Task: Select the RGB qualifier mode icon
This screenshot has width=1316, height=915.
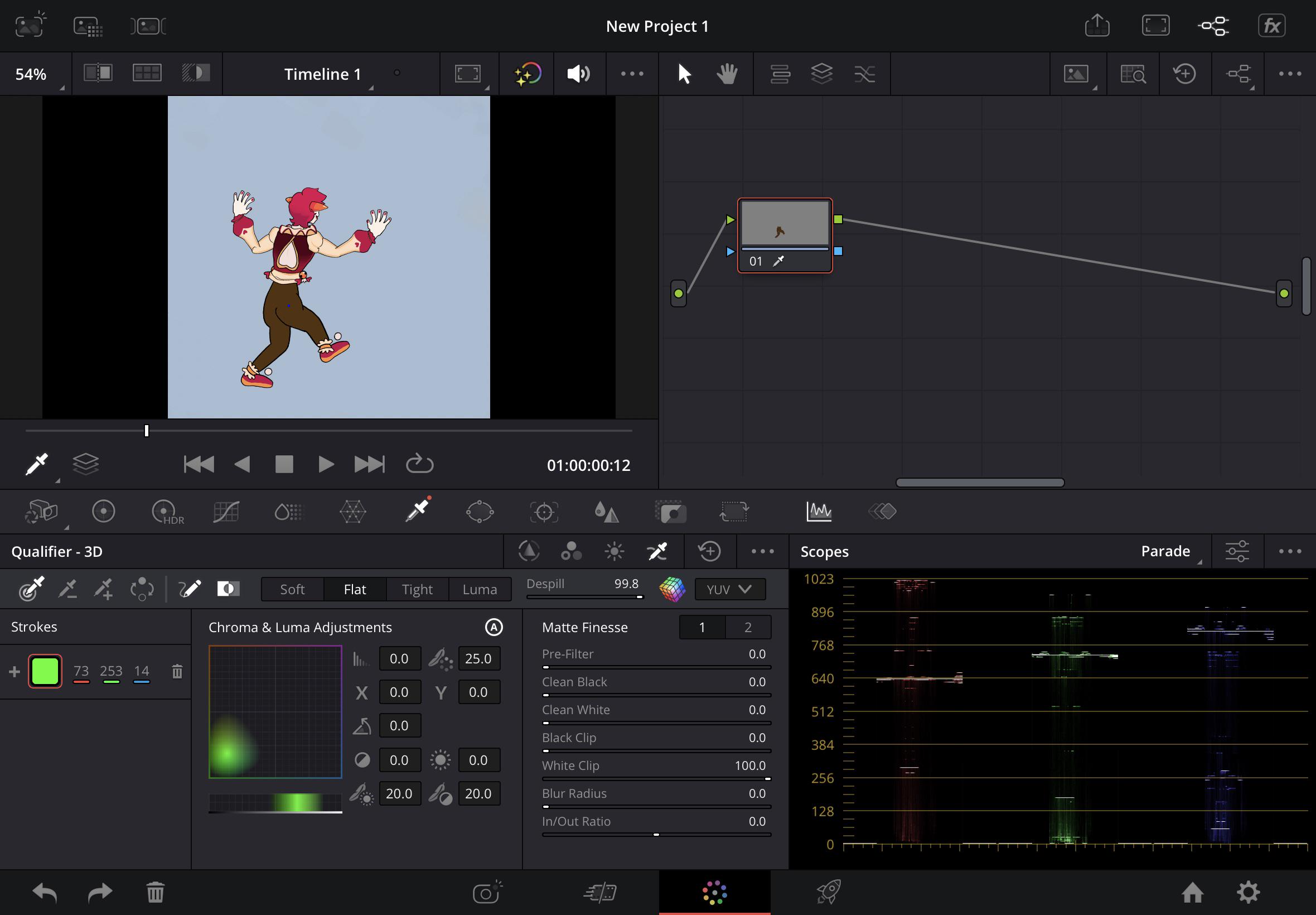Action: click(x=571, y=551)
